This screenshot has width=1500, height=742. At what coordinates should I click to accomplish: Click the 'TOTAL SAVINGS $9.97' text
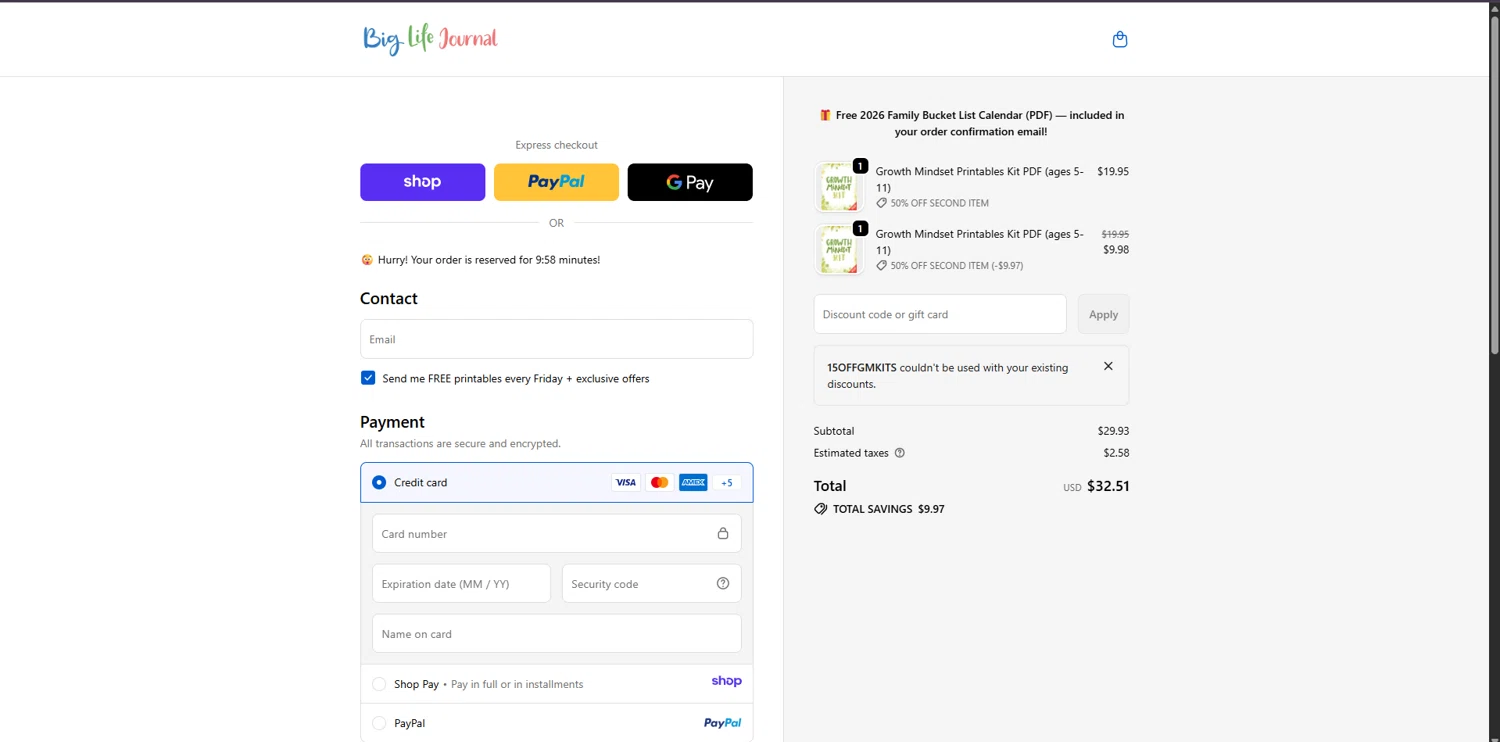[888, 509]
